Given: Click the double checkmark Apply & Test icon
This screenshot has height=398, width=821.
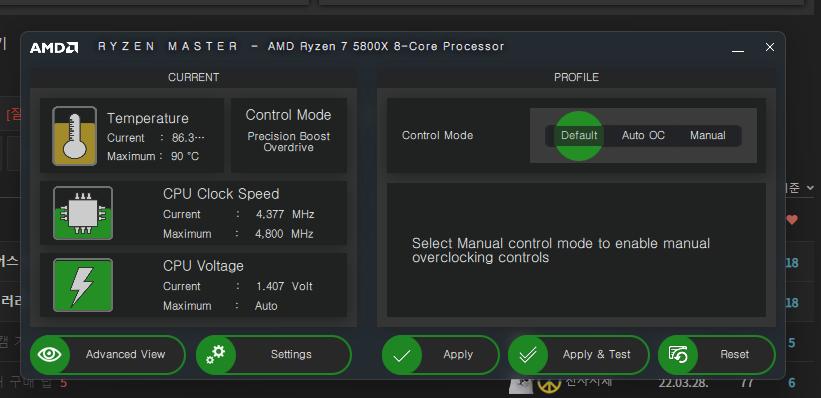Looking at the screenshot, I should tap(528, 356).
